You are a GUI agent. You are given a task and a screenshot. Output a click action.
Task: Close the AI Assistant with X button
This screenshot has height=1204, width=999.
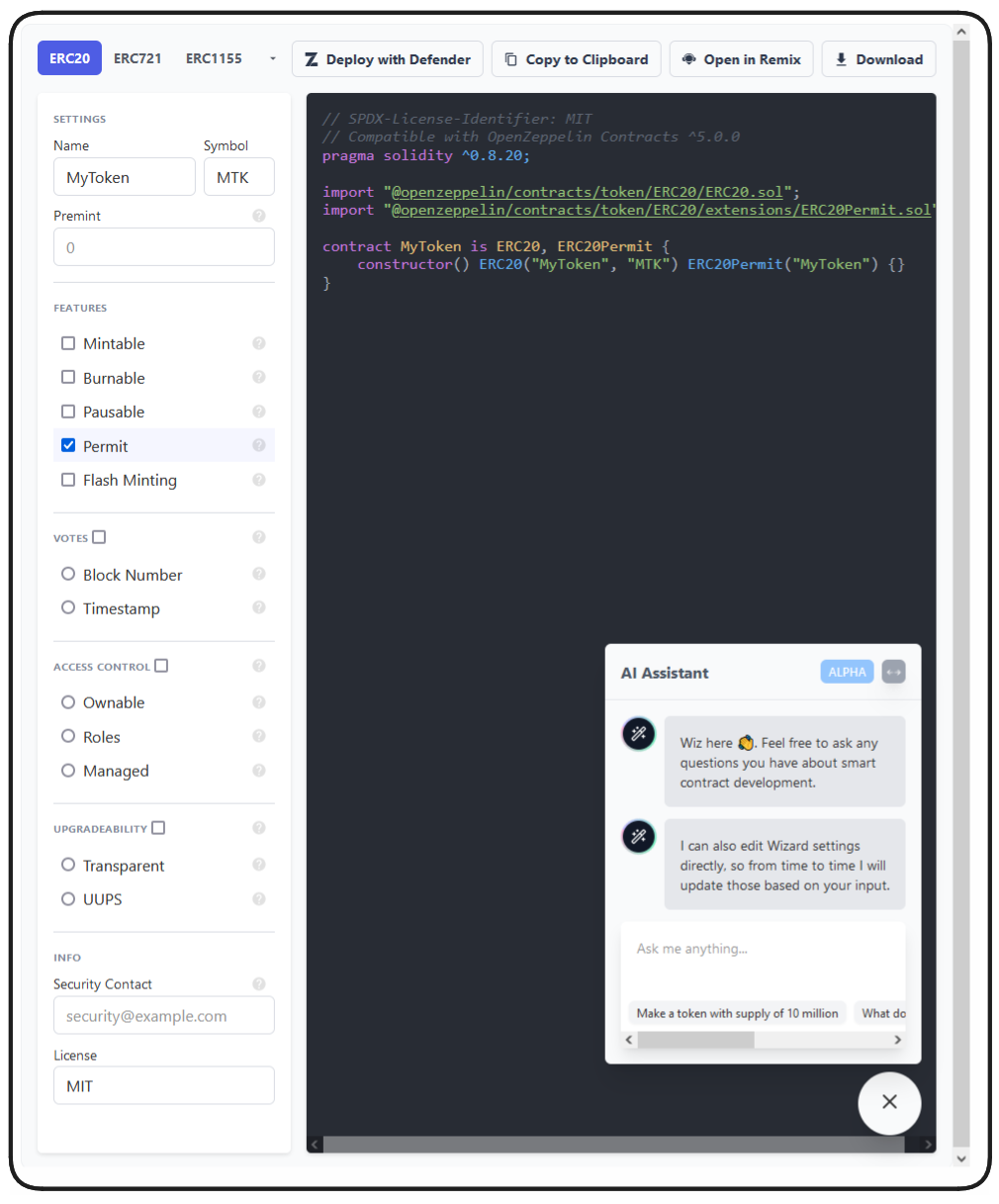click(889, 1102)
